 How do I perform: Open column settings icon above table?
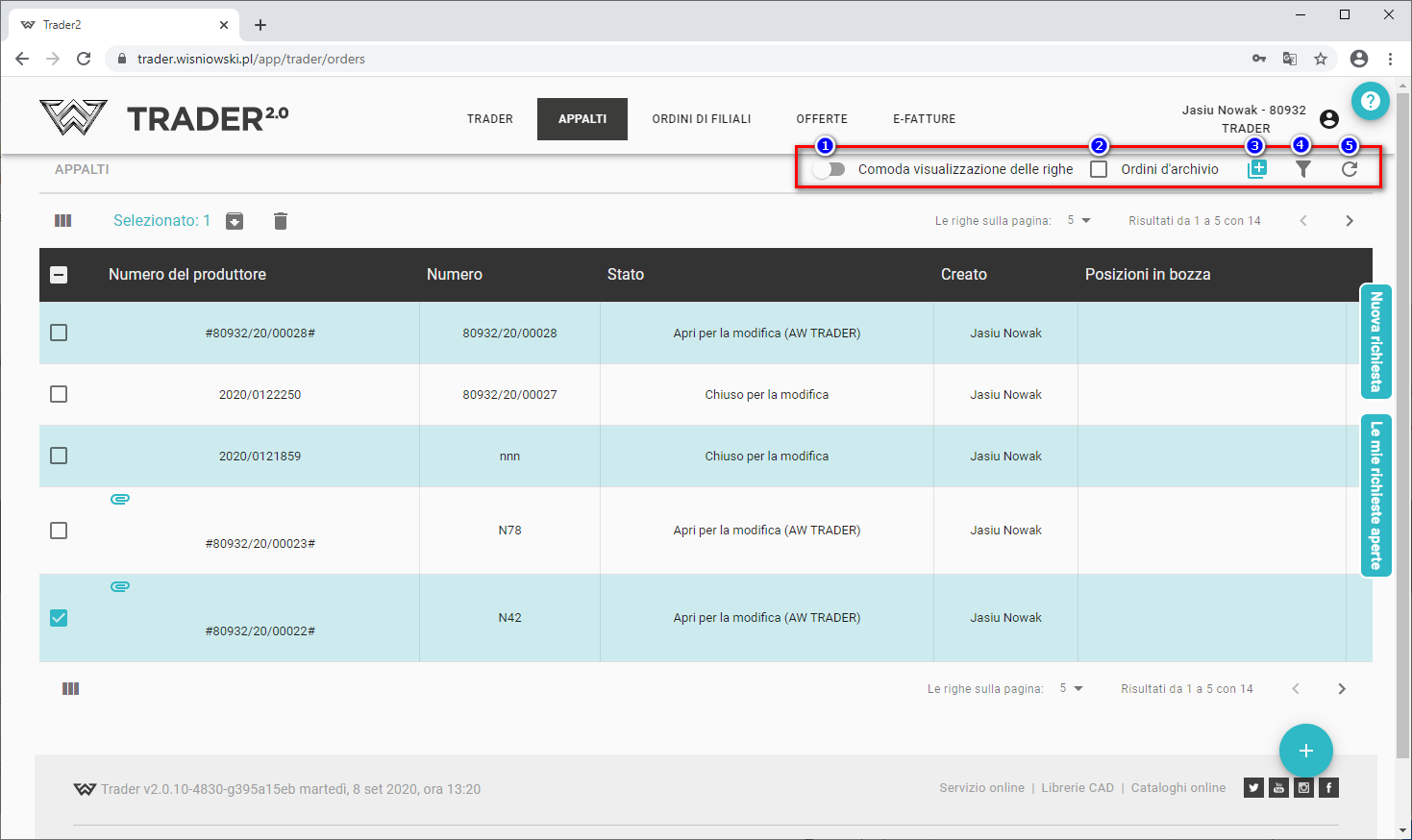pos(63,221)
